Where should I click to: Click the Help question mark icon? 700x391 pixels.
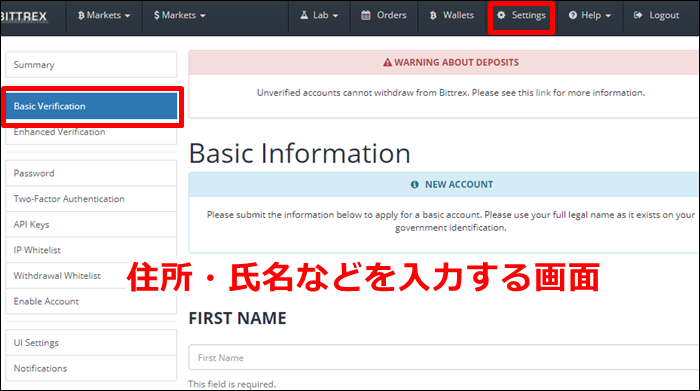(x=573, y=15)
